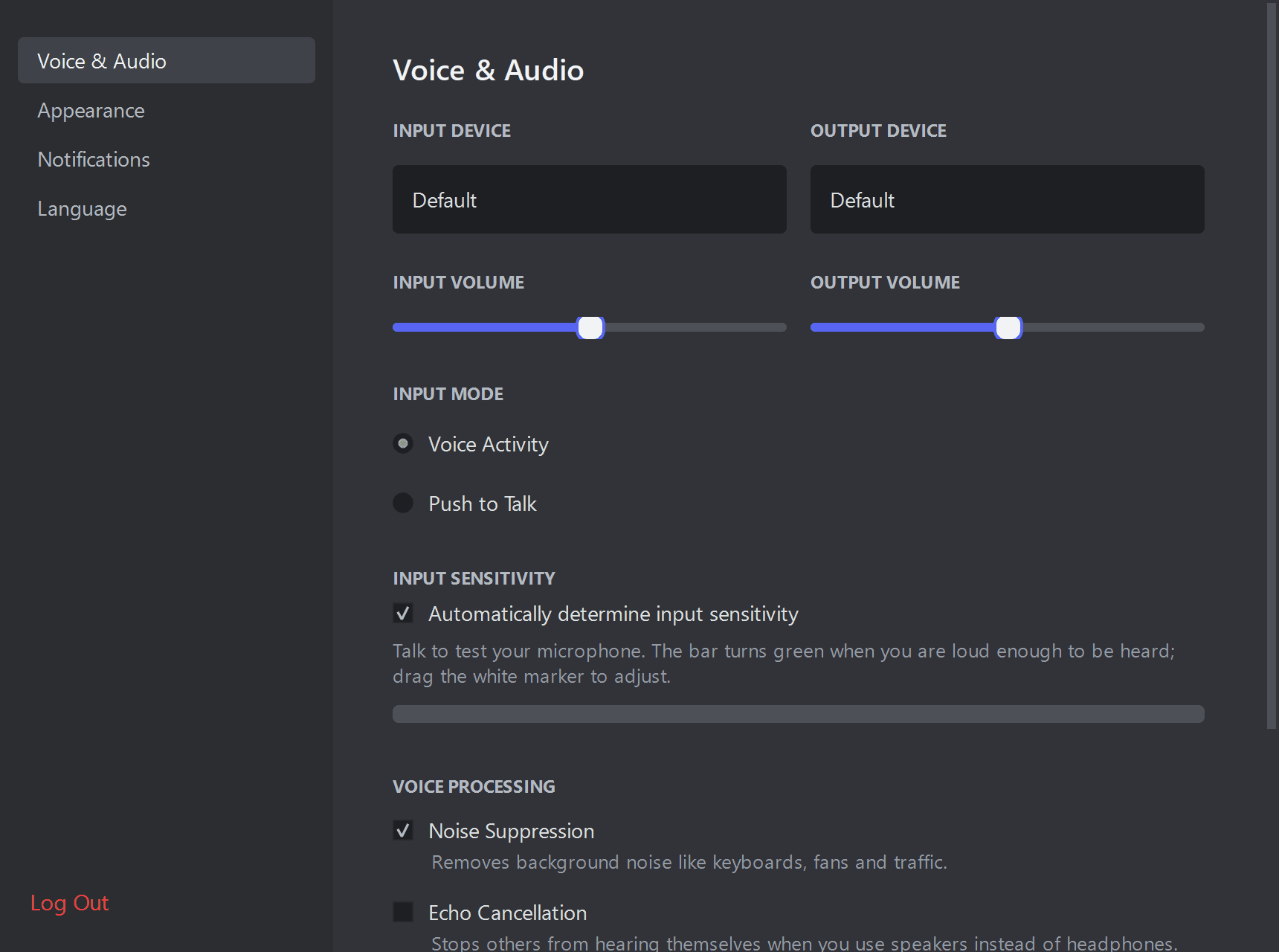Click the input sensitivity test bar

(799, 714)
